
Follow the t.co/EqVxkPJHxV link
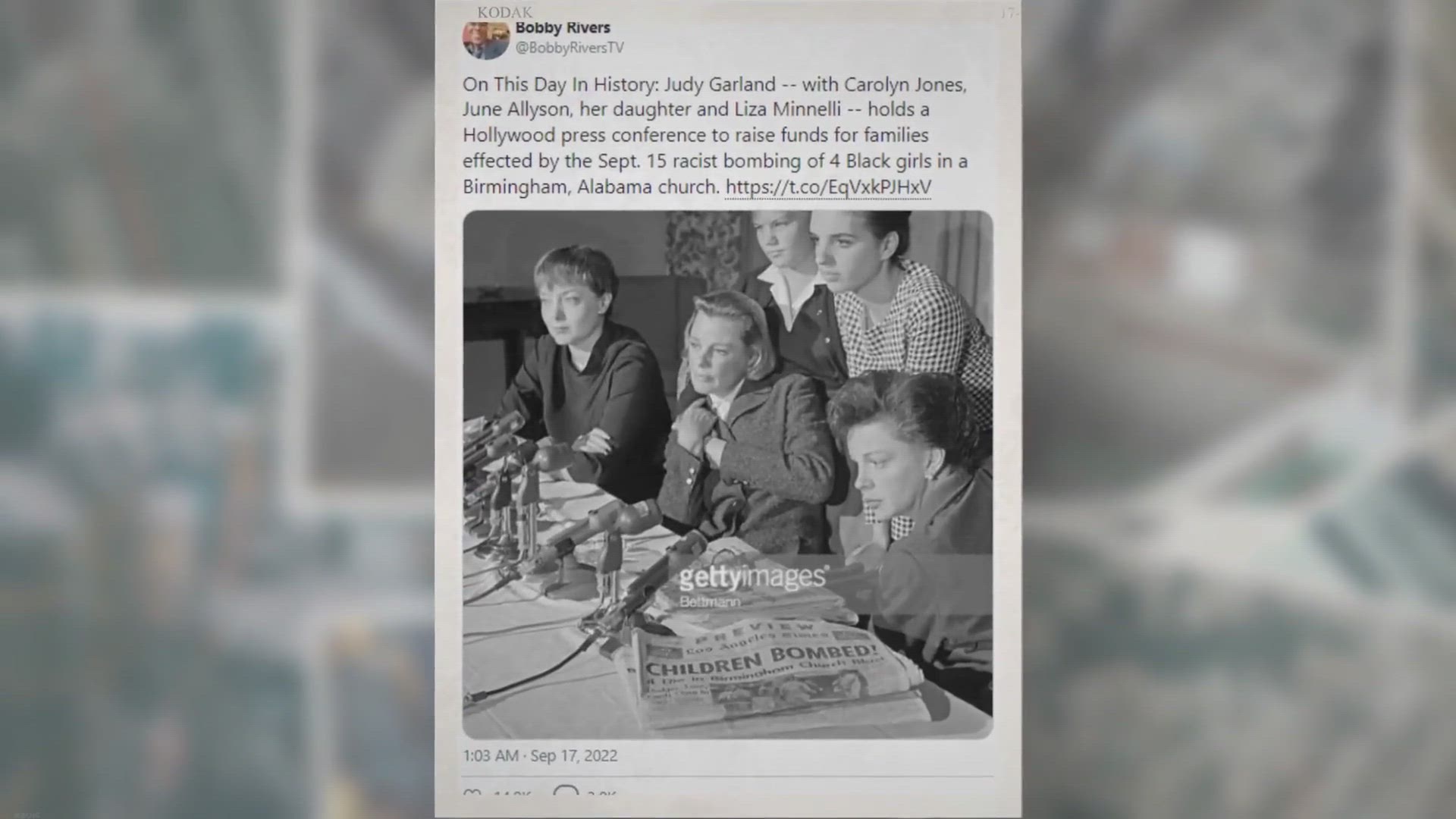(828, 187)
